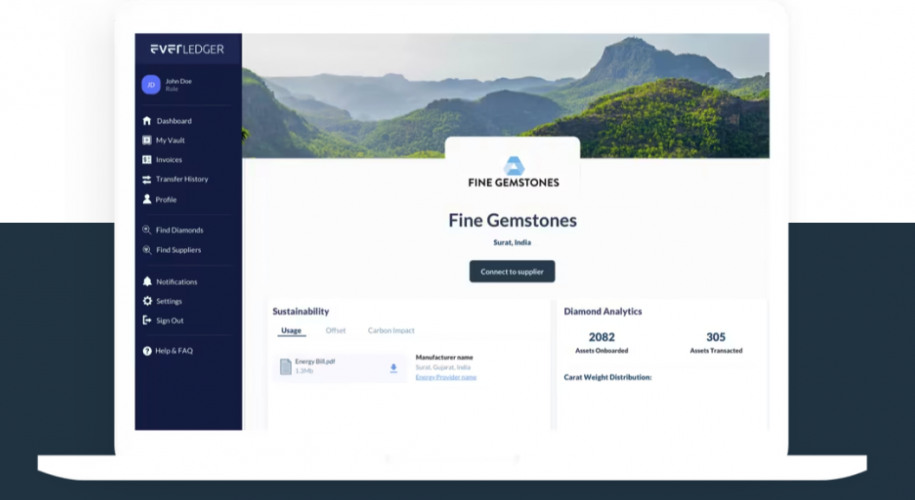Open the Profile page
The height and width of the screenshot is (500, 915).
pos(166,200)
